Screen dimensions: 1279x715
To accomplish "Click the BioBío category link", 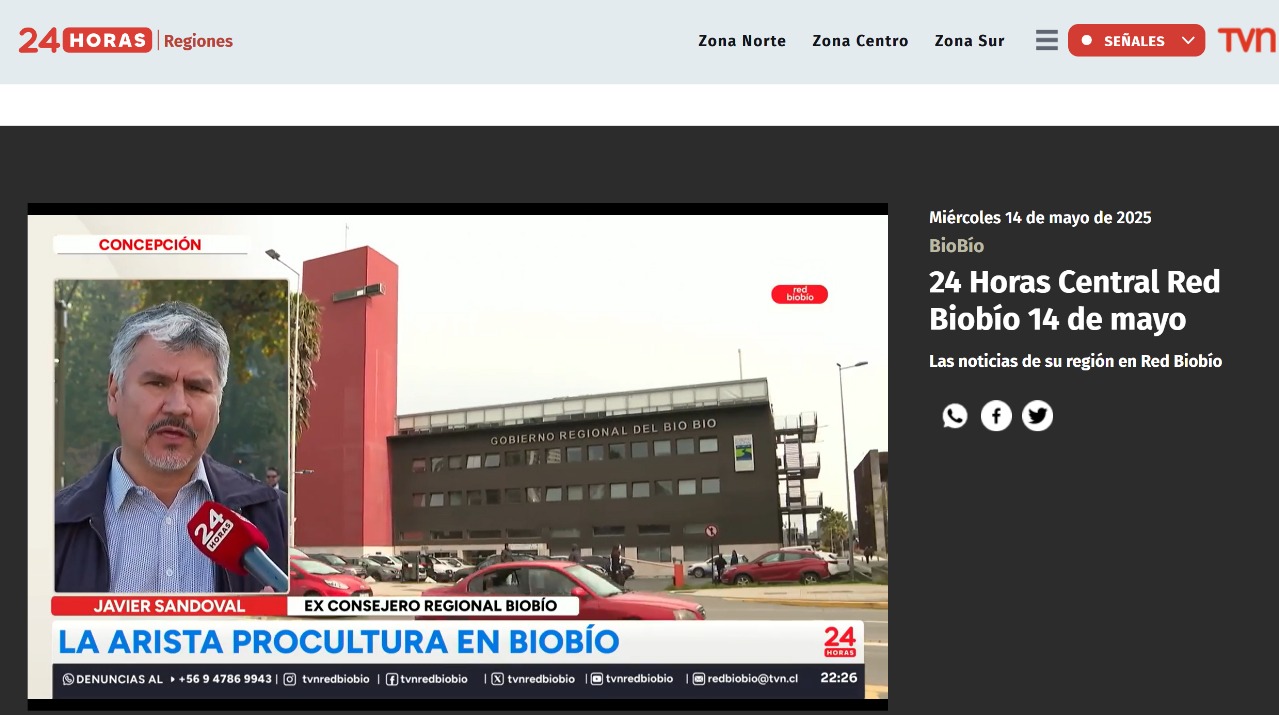I will [956, 246].
